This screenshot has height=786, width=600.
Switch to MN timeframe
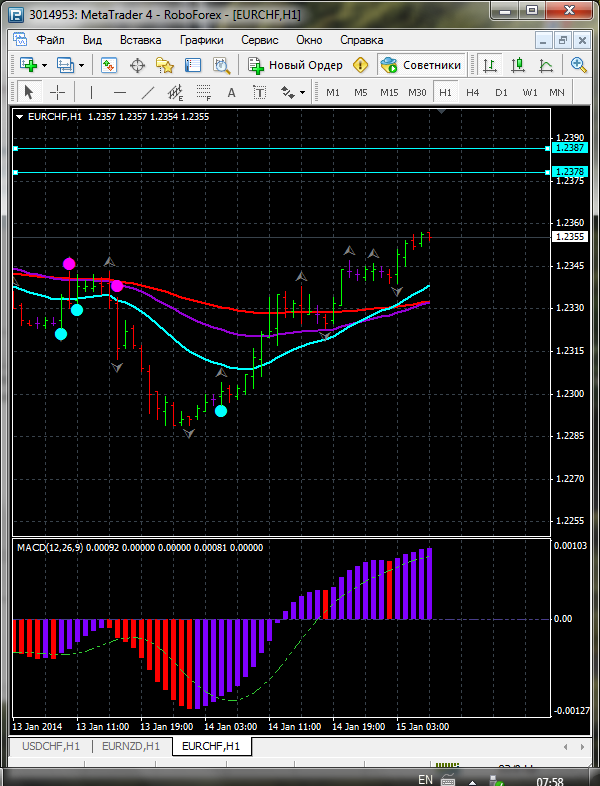[557, 92]
